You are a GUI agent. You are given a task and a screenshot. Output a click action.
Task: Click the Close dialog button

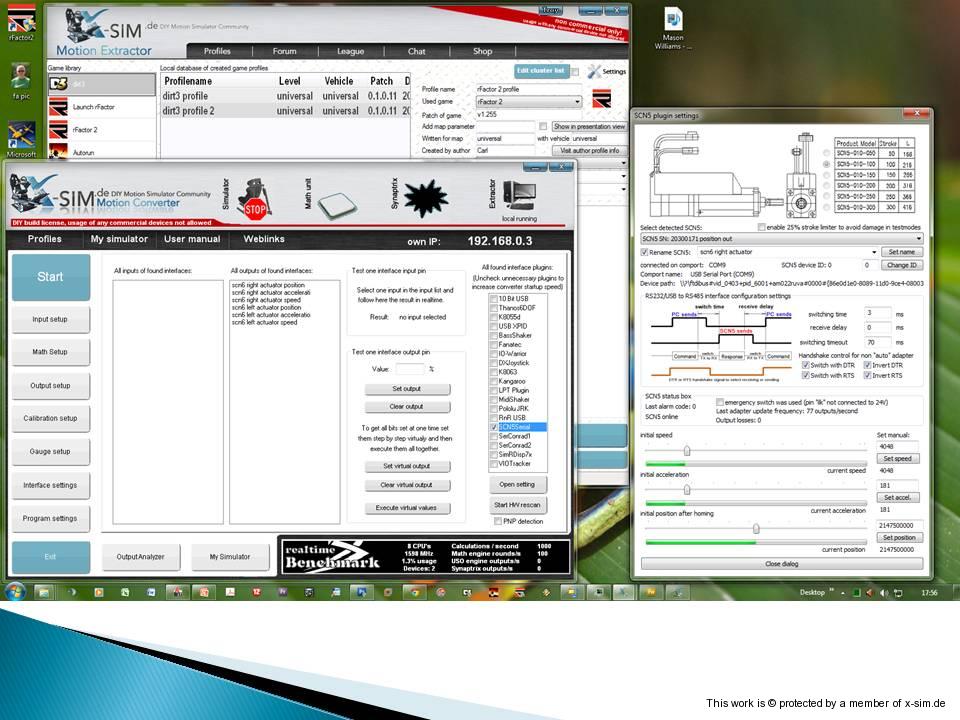tap(781, 563)
